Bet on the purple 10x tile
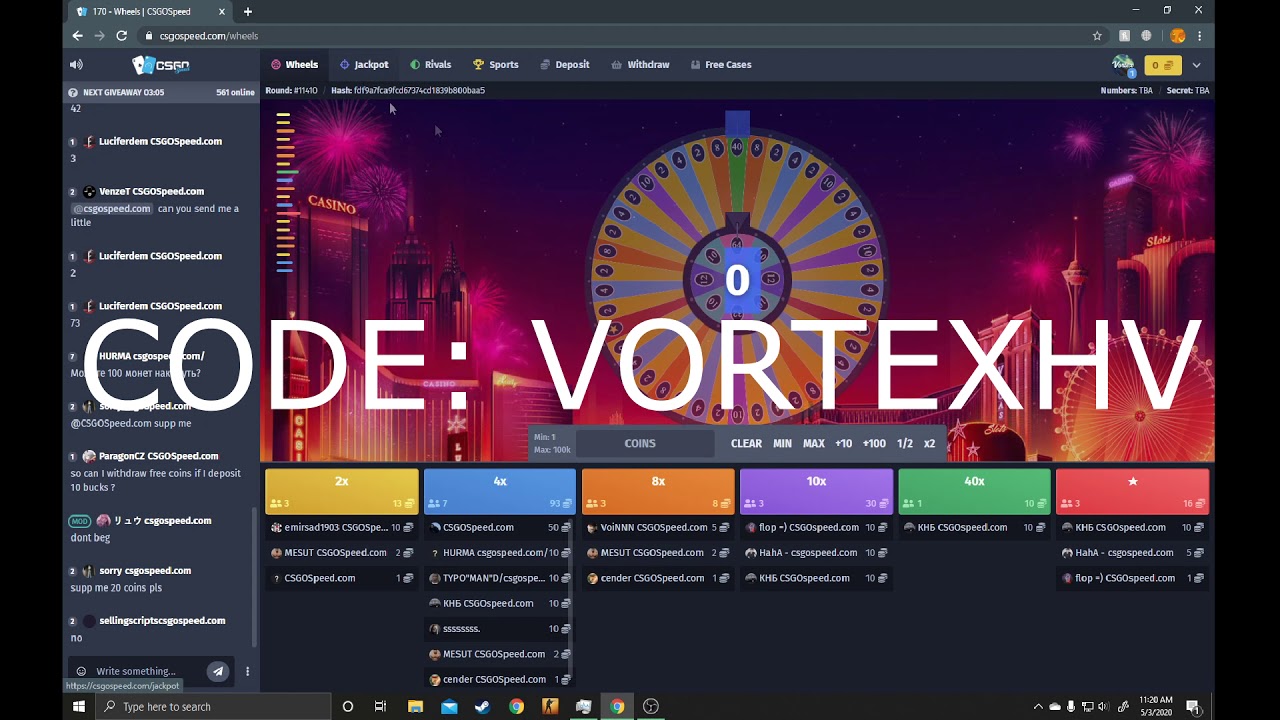The width and height of the screenshot is (1280, 720). (x=816, y=491)
